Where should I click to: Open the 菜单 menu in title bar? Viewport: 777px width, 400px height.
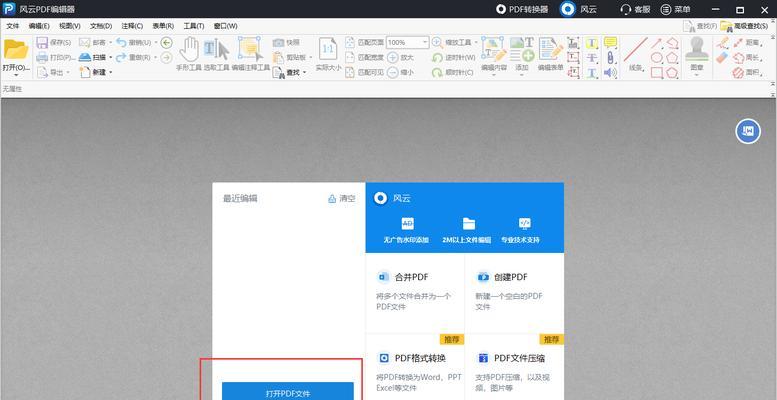[x=675, y=9]
